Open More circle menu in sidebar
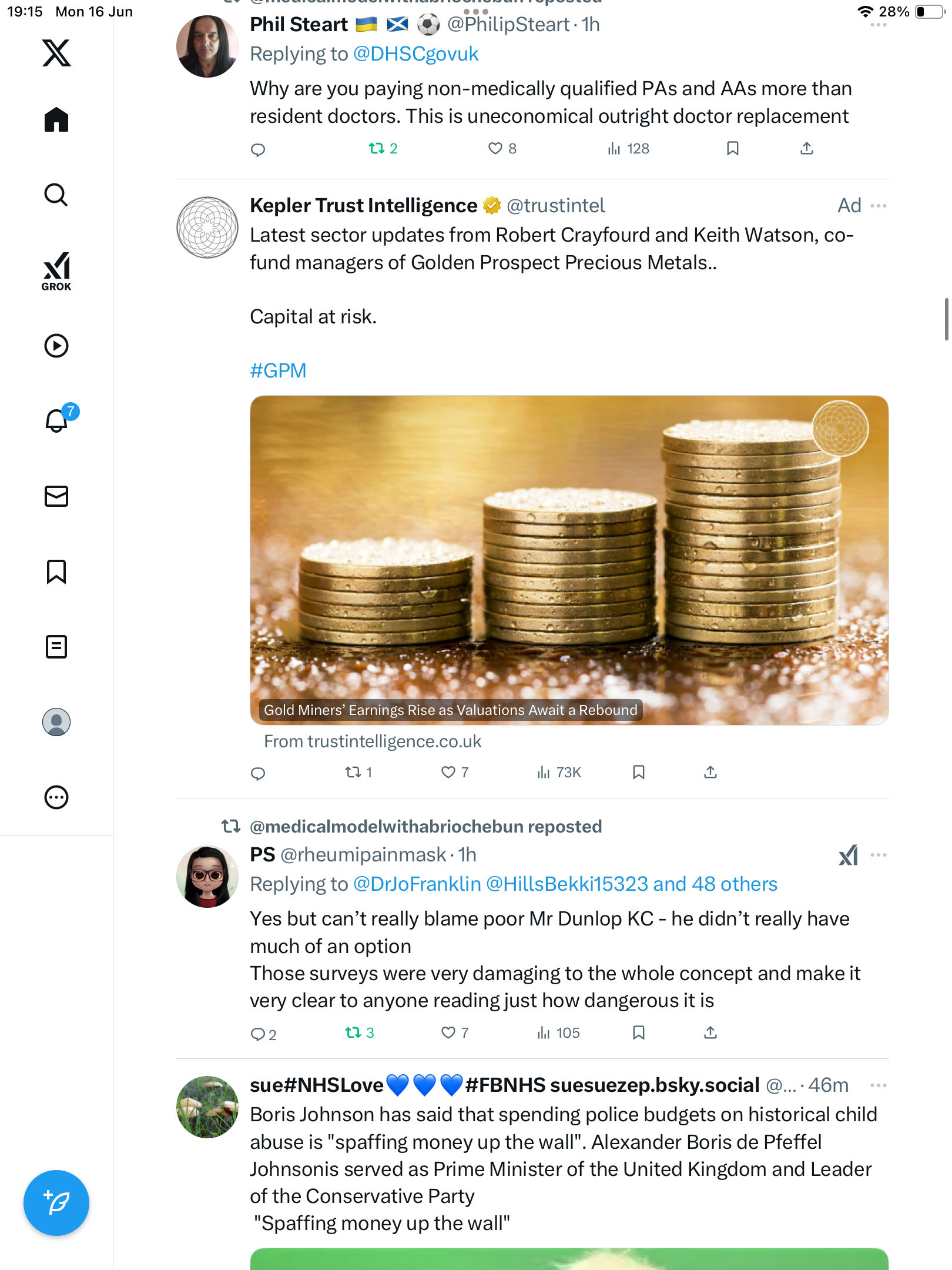This screenshot has width=952, height=1270. click(x=56, y=797)
